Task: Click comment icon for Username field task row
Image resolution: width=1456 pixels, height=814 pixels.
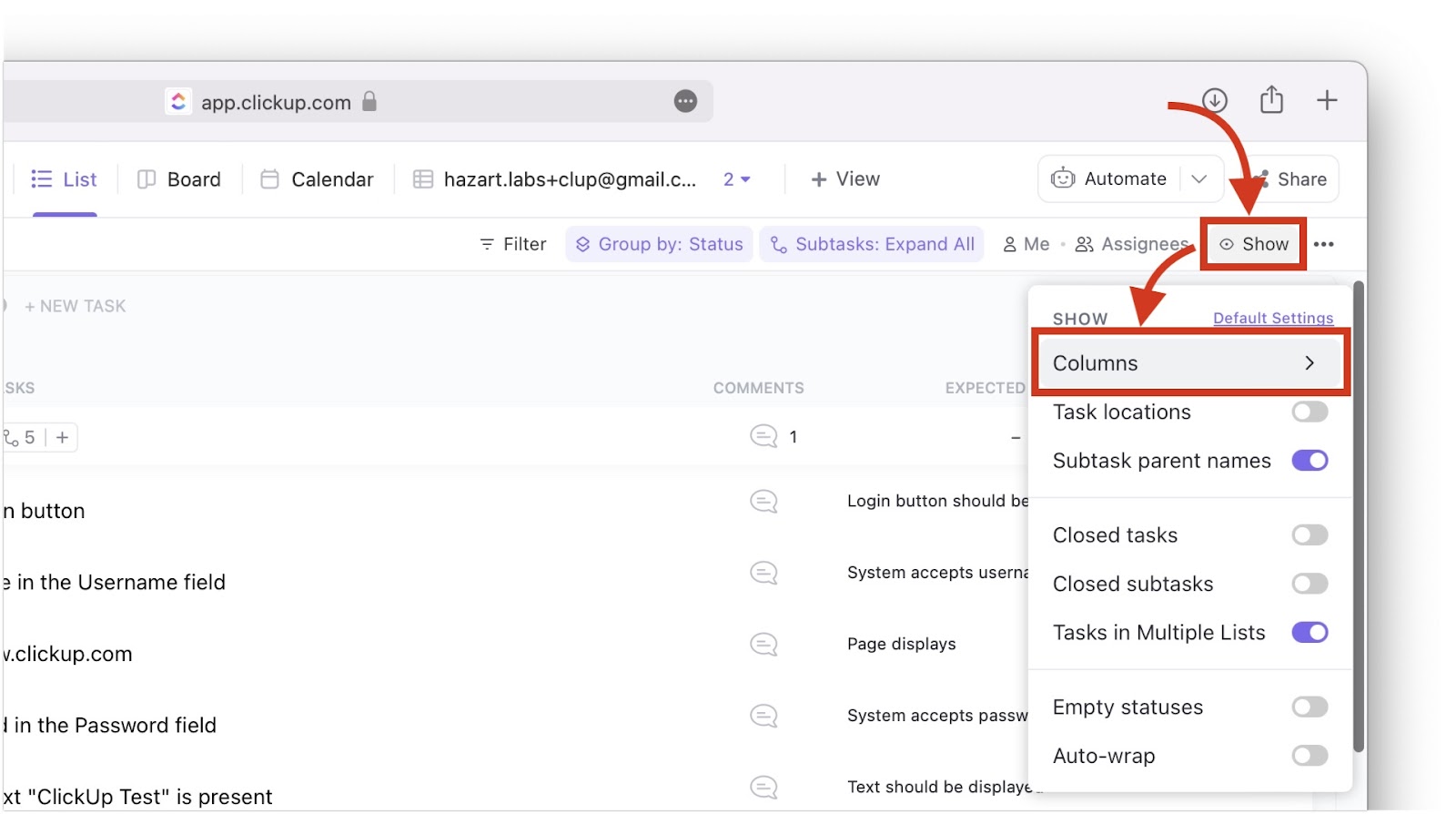Action: (763, 573)
